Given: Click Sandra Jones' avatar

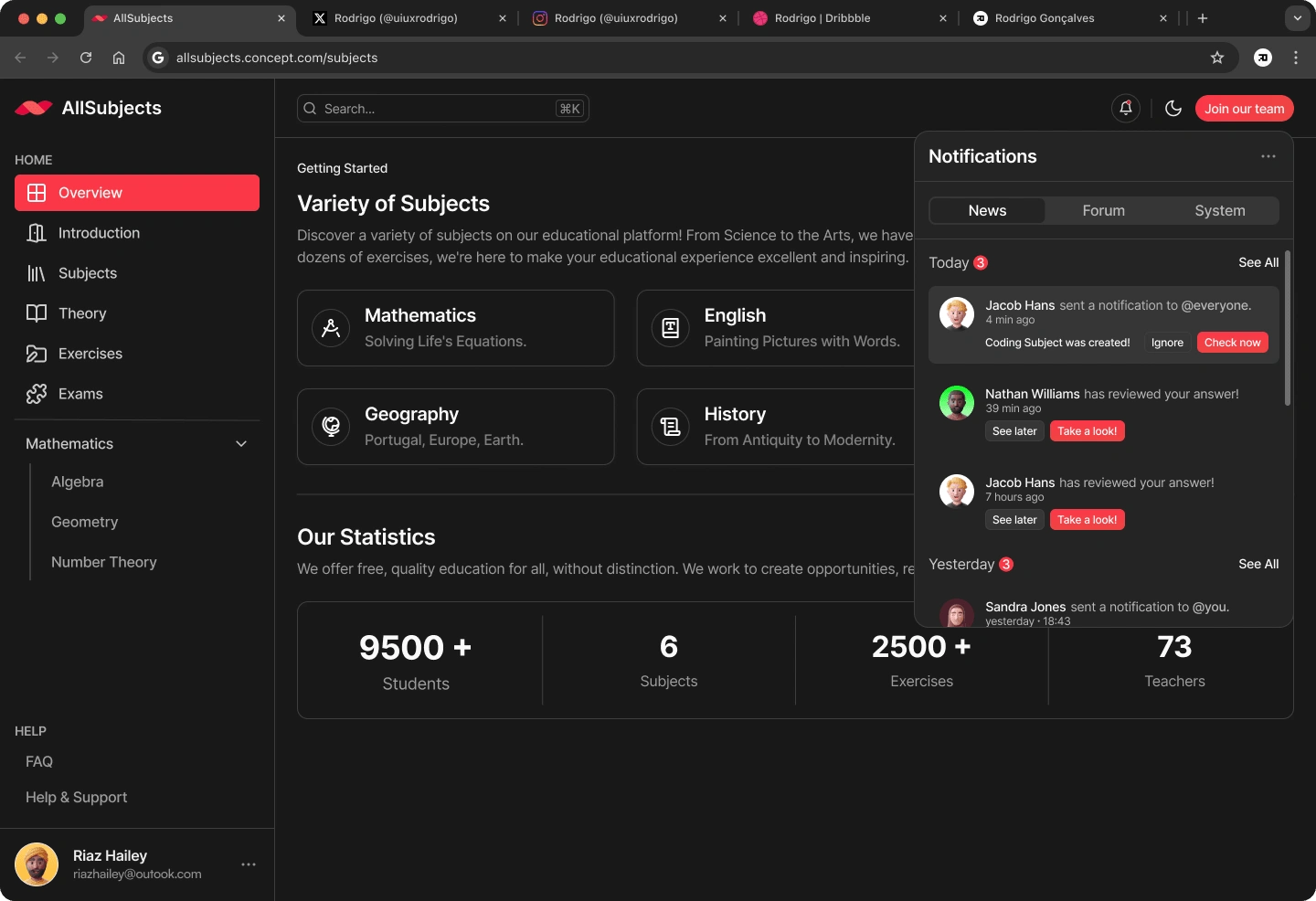Looking at the screenshot, I should point(957,612).
